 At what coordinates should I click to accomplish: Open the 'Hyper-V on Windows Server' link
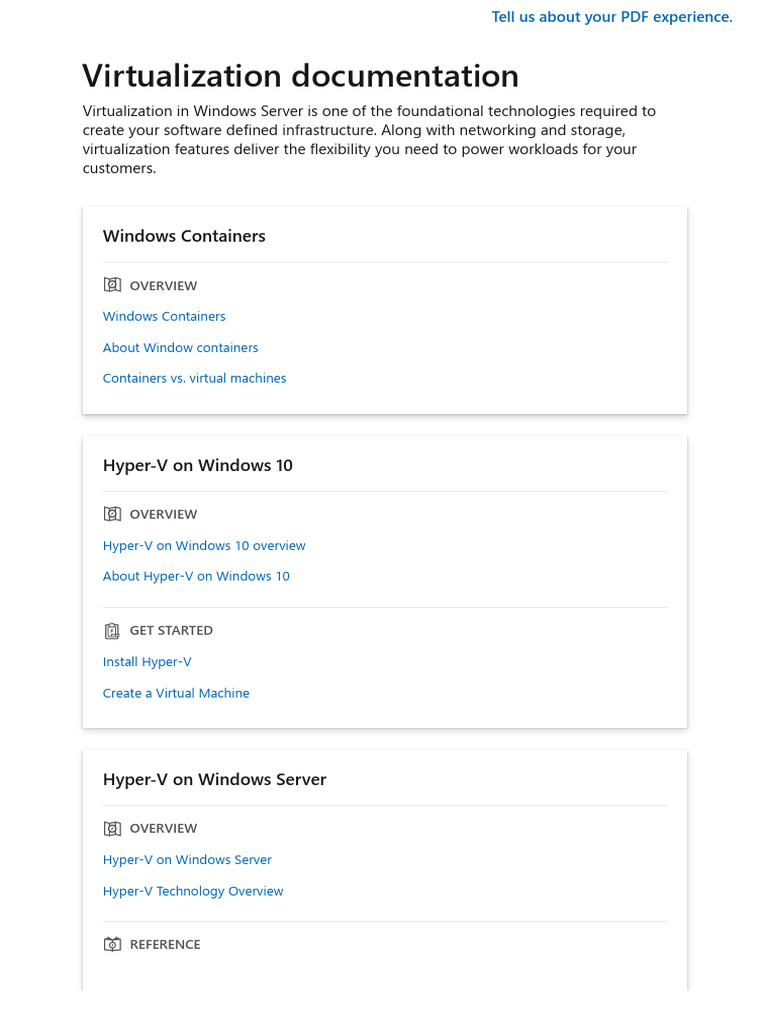(187, 859)
